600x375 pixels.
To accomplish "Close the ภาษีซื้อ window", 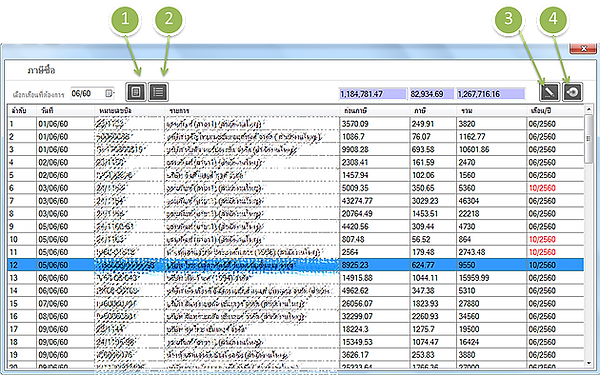I will point(583,48).
